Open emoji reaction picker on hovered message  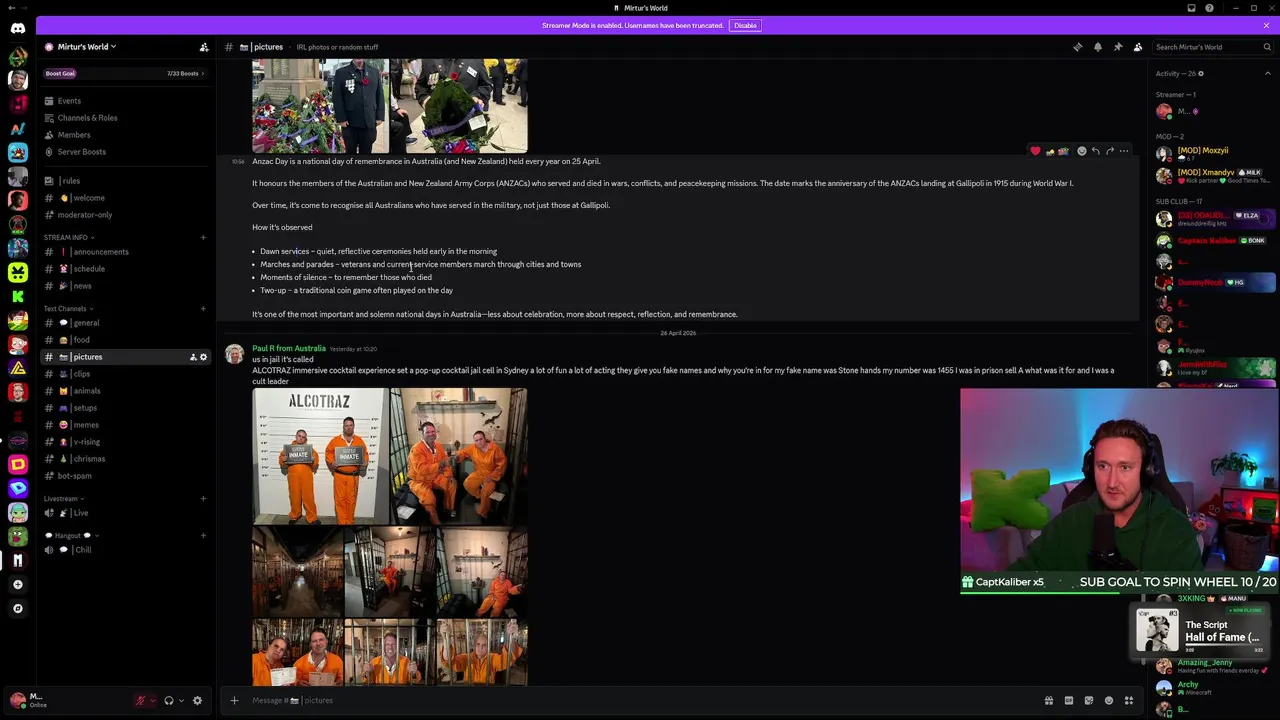pos(1081,151)
